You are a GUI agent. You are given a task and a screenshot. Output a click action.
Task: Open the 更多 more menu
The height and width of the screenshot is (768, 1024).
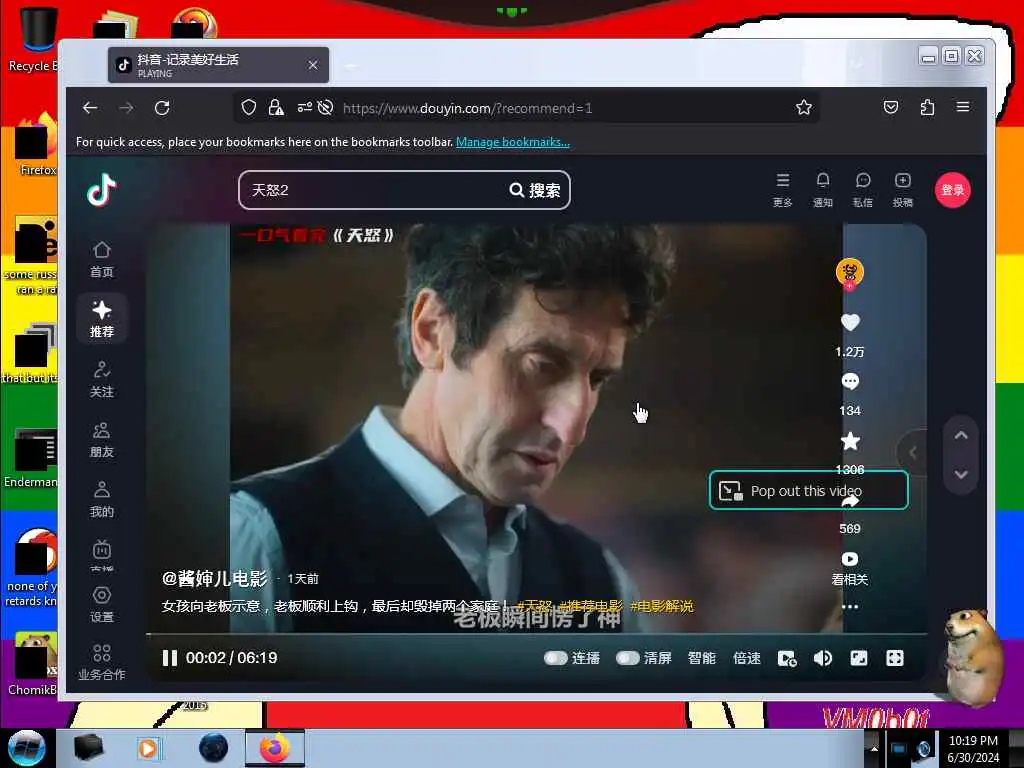point(783,190)
